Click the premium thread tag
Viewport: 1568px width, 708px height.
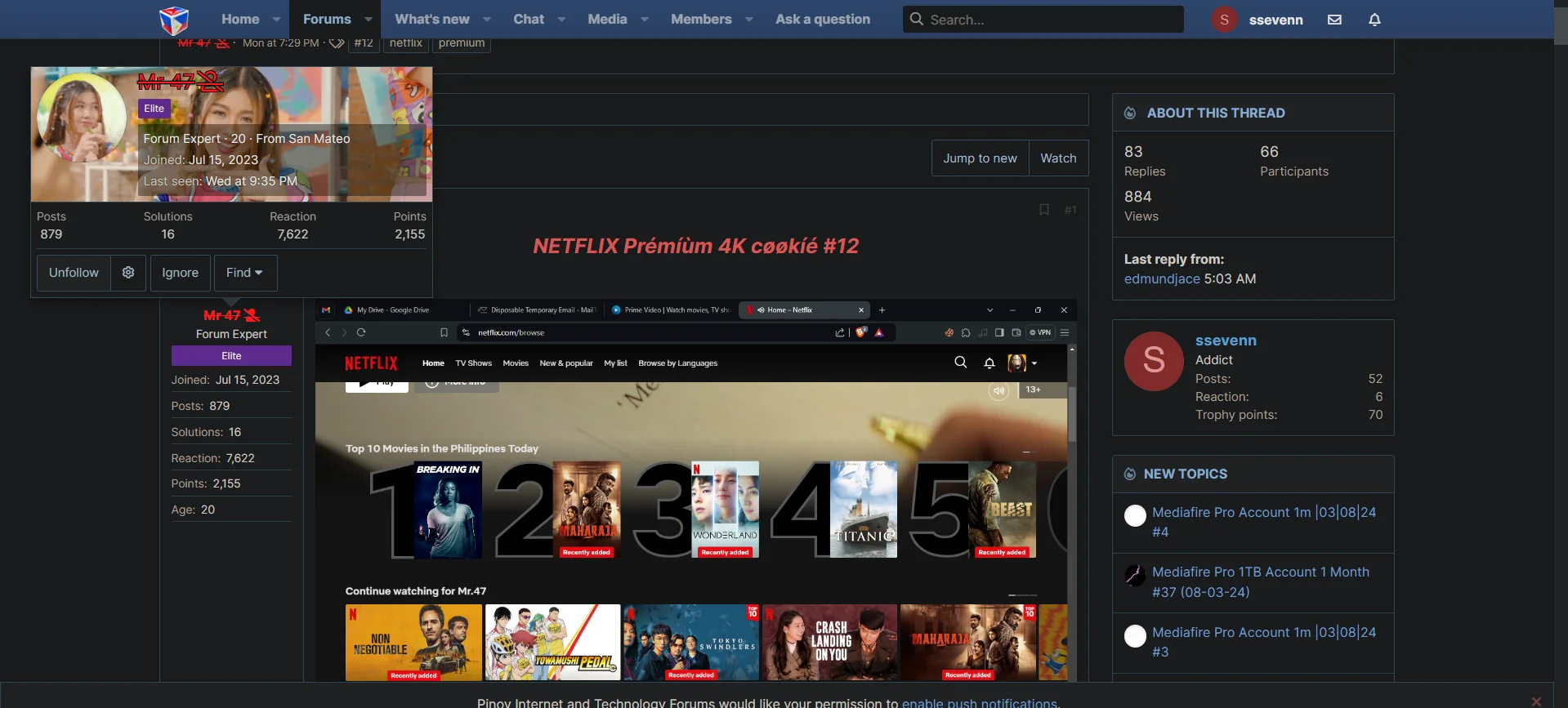pyautogui.click(x=462, y=43)
